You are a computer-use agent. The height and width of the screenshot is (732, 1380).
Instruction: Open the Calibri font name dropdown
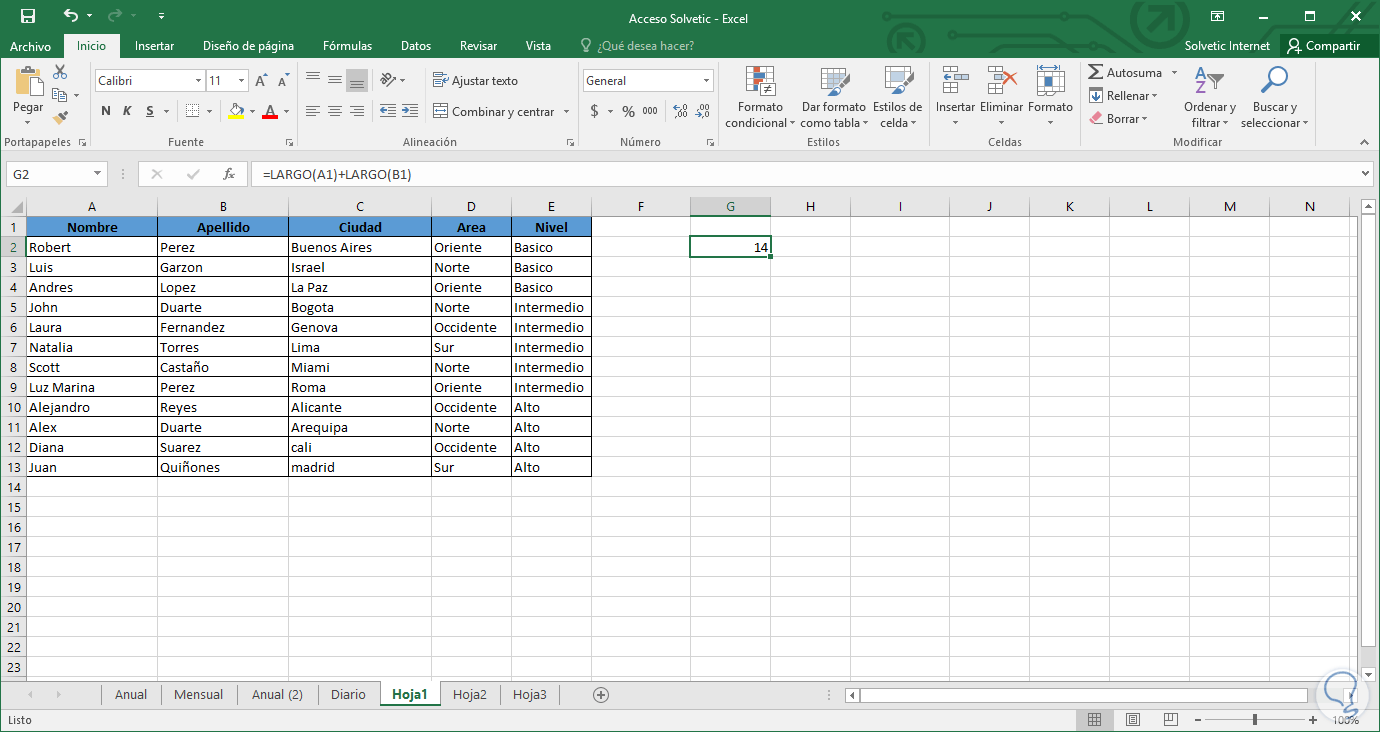tap(197, 81)
